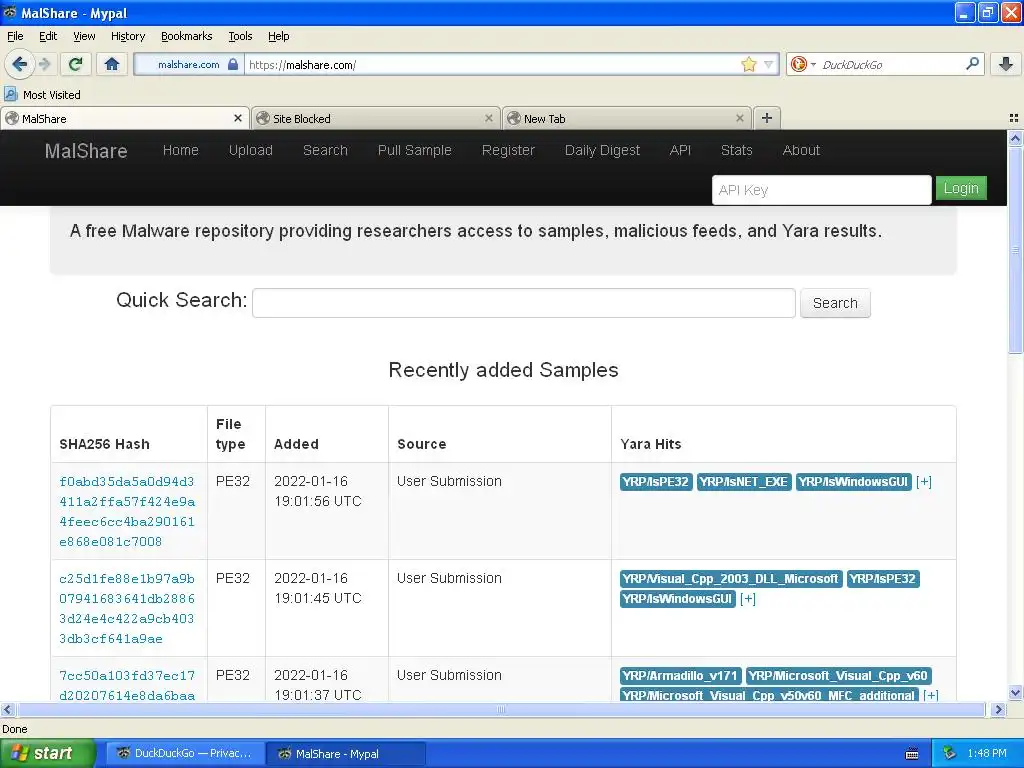Close the New Tab tab

pyautogui.click(x=739, y=118)
